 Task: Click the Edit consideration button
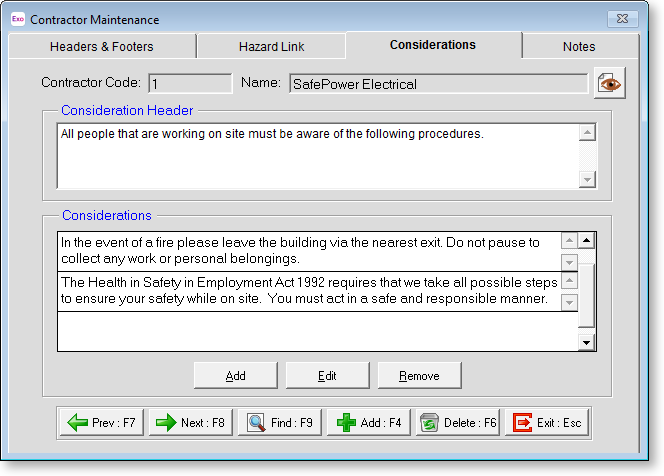tap(327, 375)
